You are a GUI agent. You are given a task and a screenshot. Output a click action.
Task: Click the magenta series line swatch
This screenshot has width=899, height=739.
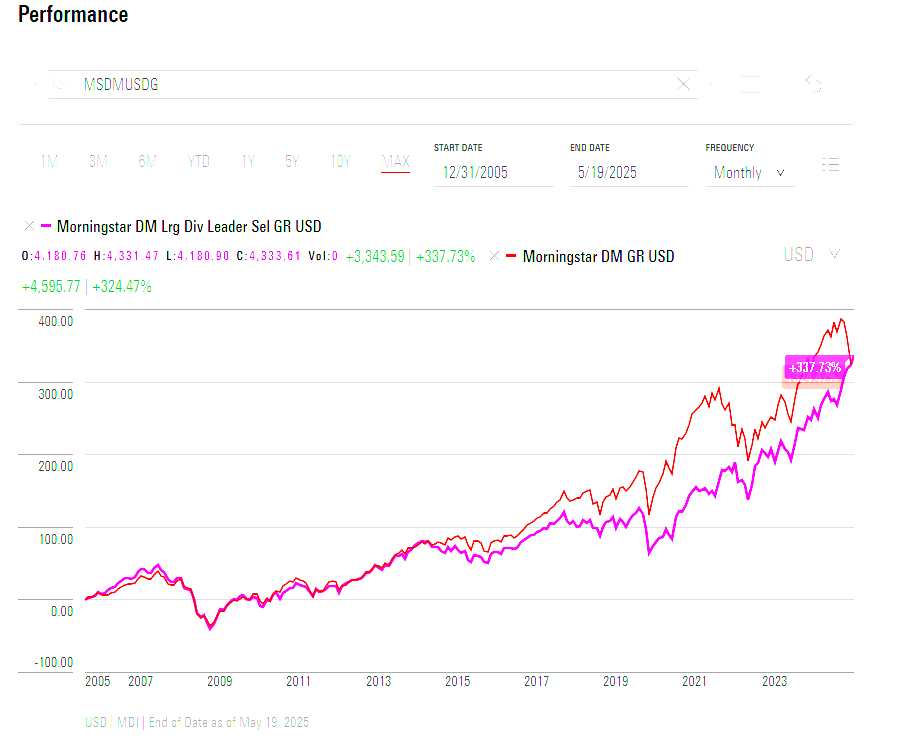[45, 227]
